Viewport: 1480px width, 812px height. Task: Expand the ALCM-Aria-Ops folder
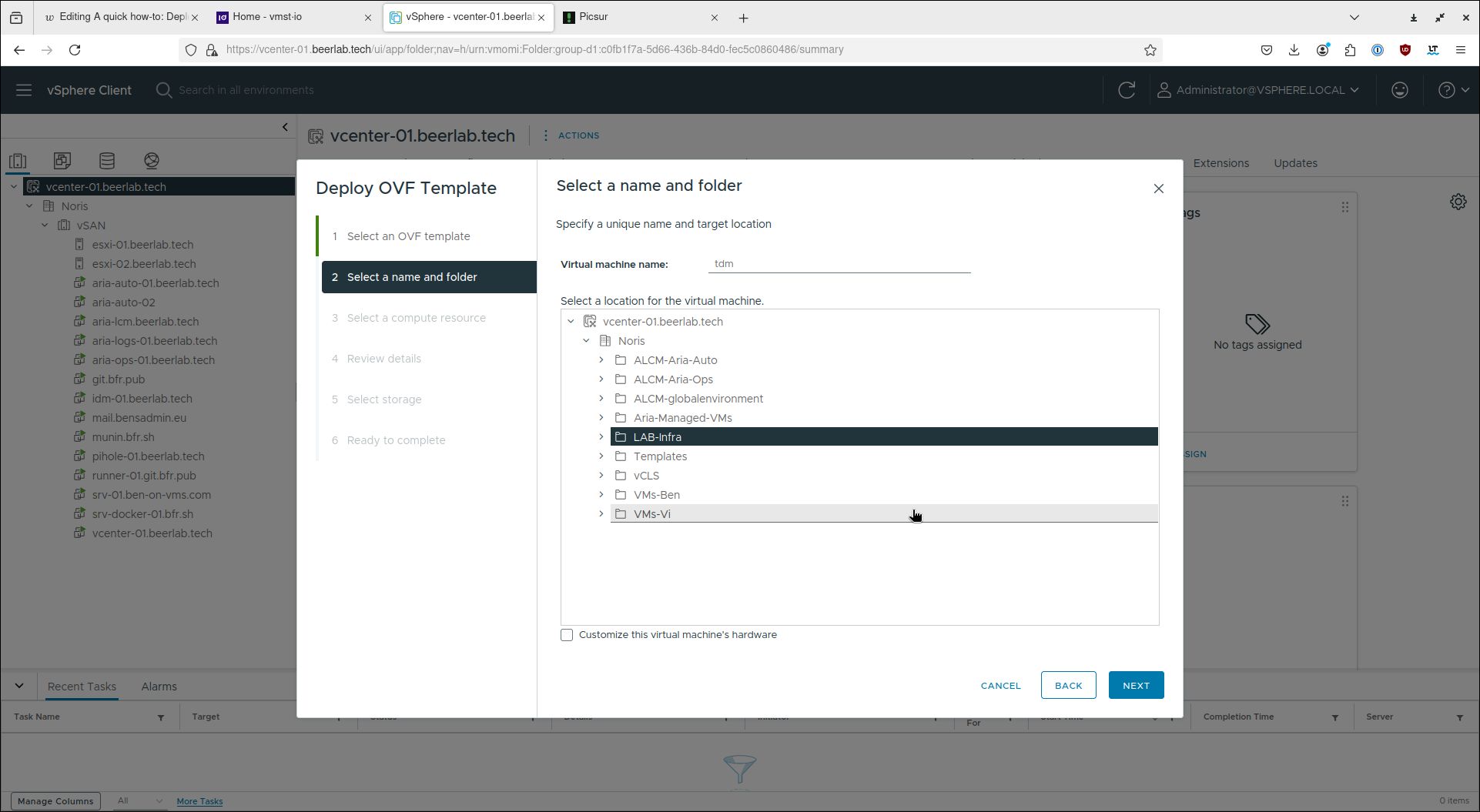point(601,379)
